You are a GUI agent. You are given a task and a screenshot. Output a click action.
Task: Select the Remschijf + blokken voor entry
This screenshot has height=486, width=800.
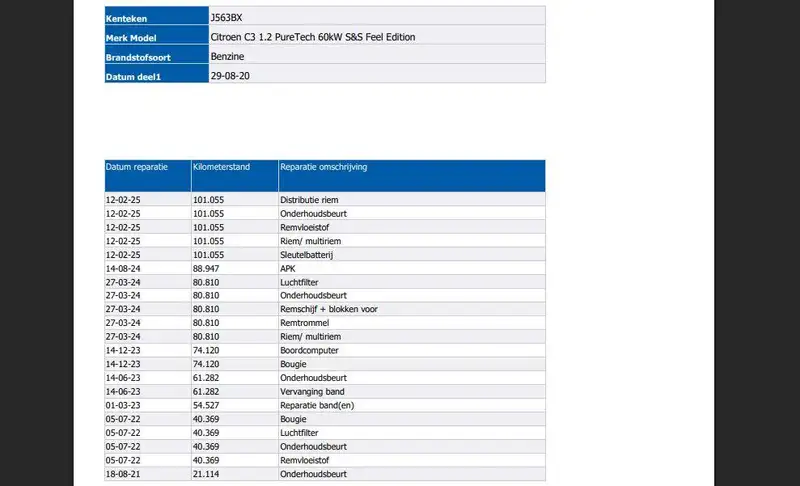(328, 309)
